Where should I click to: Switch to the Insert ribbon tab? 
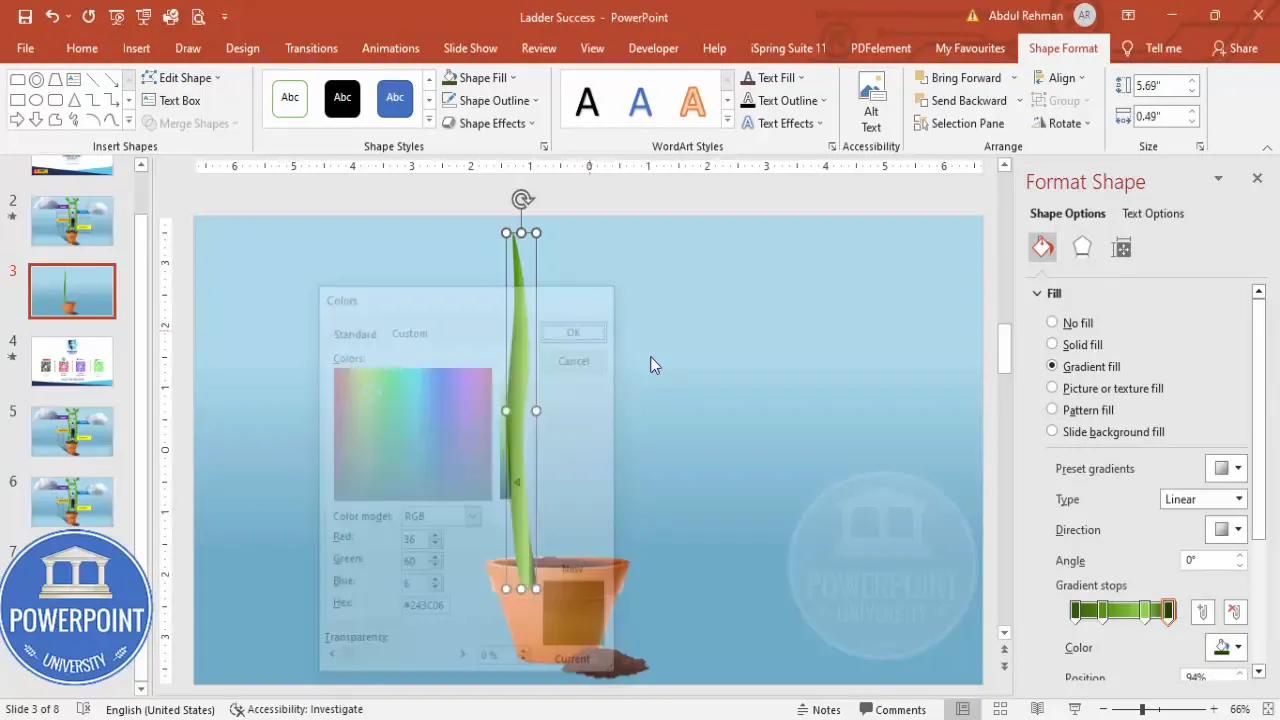pos(136,48)
